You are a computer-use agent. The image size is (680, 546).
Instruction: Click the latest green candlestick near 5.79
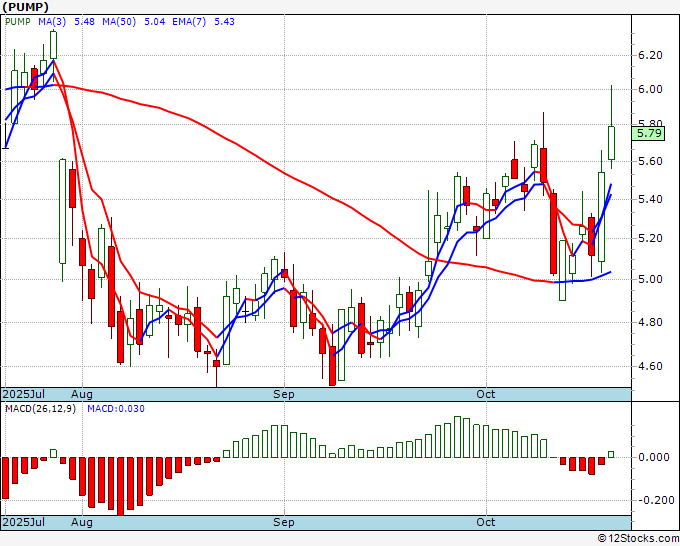(611, 143)
